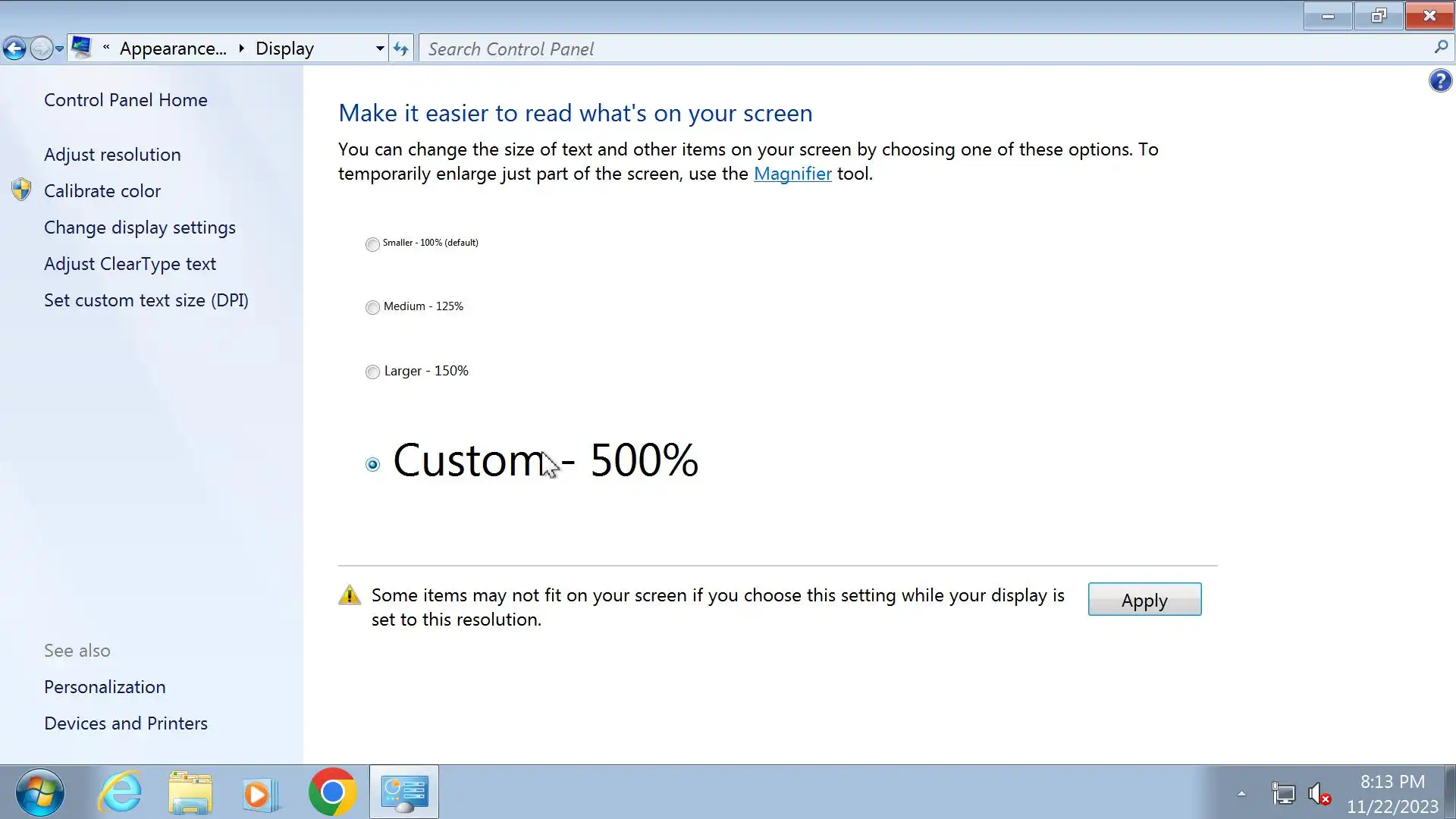Viewport: 1456px width, 819px height.
Task: Open the help question mark icon
Action: pyautogui.click(x=1440, y=80)
